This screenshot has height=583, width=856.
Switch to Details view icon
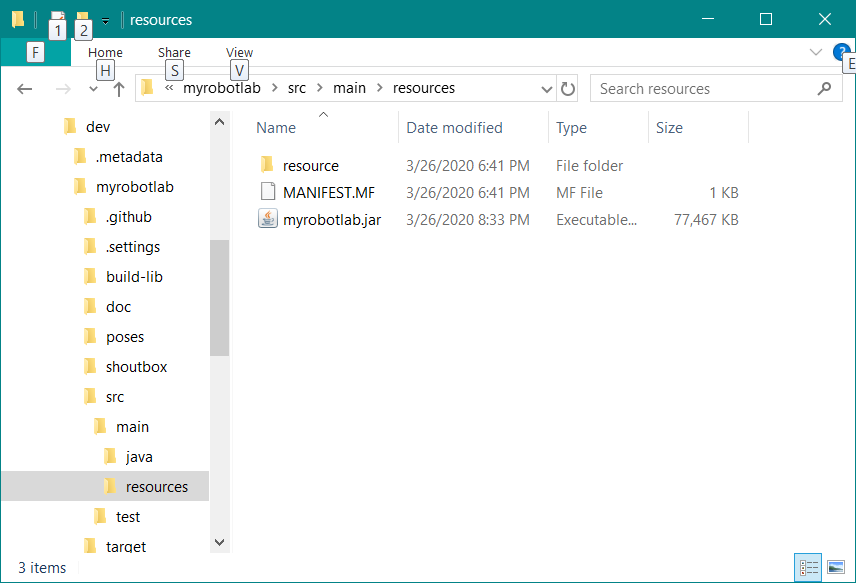pos(809,568)
